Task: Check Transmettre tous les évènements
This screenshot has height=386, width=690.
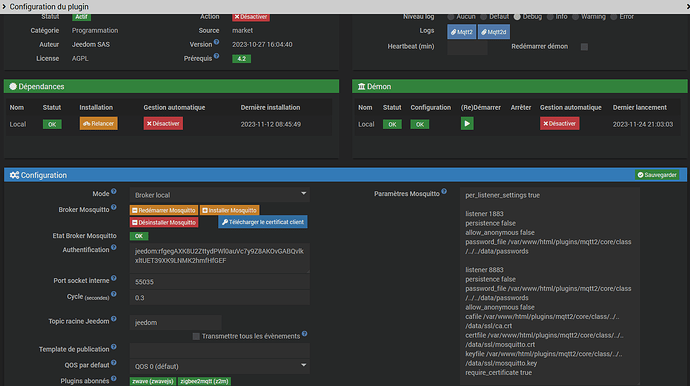Action: 196,336
